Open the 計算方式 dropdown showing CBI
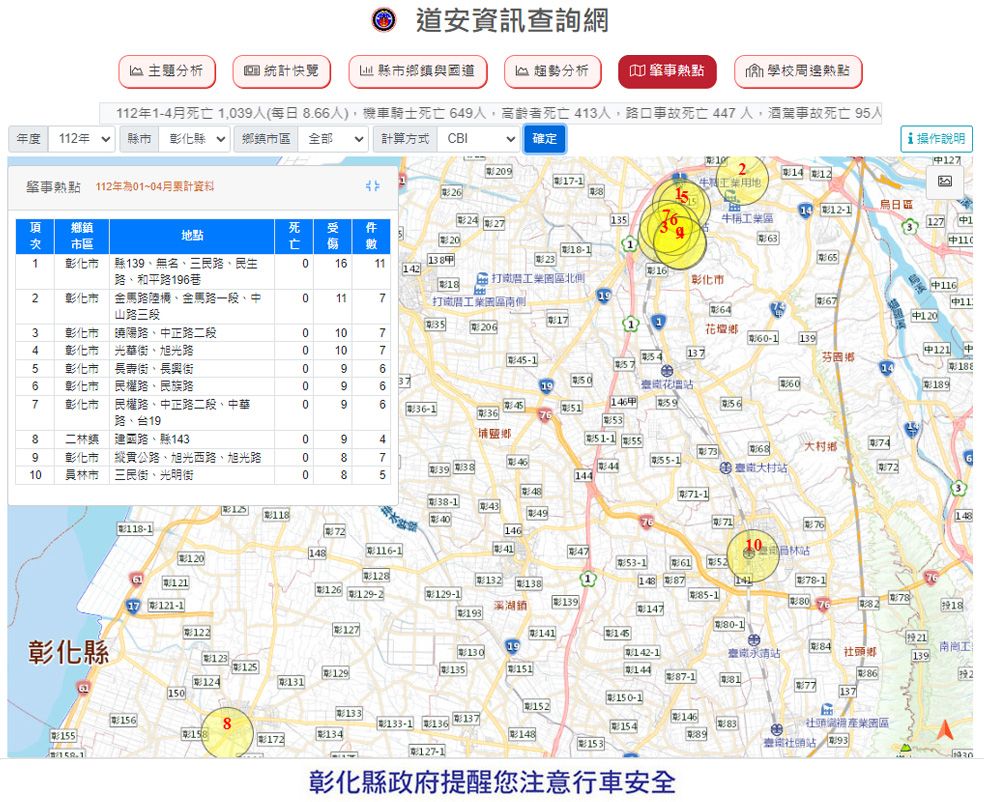This screenshot has width=984, height=802. click(x=477, y=139)
